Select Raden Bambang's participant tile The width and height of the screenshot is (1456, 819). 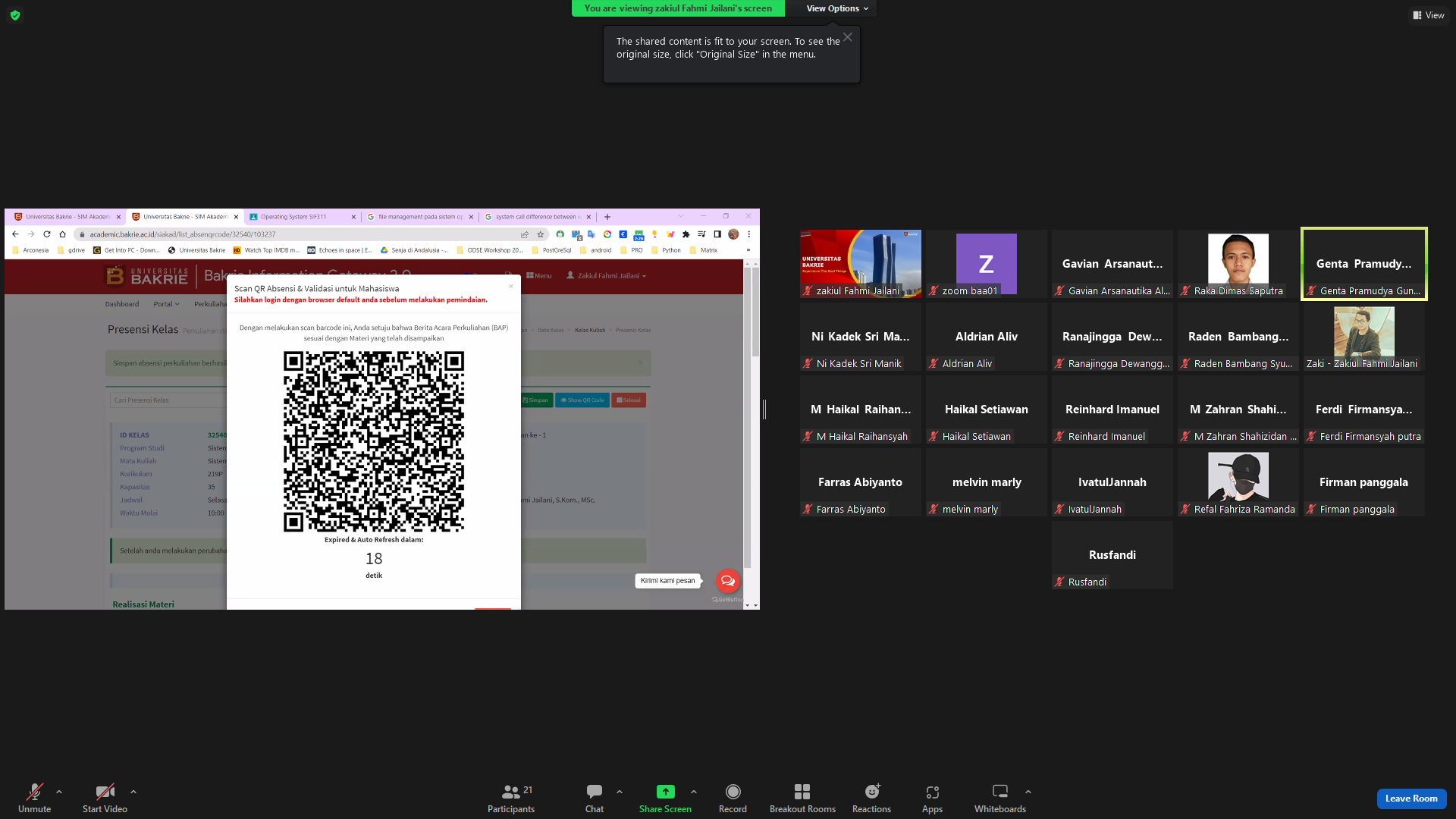click(1238, 337)
